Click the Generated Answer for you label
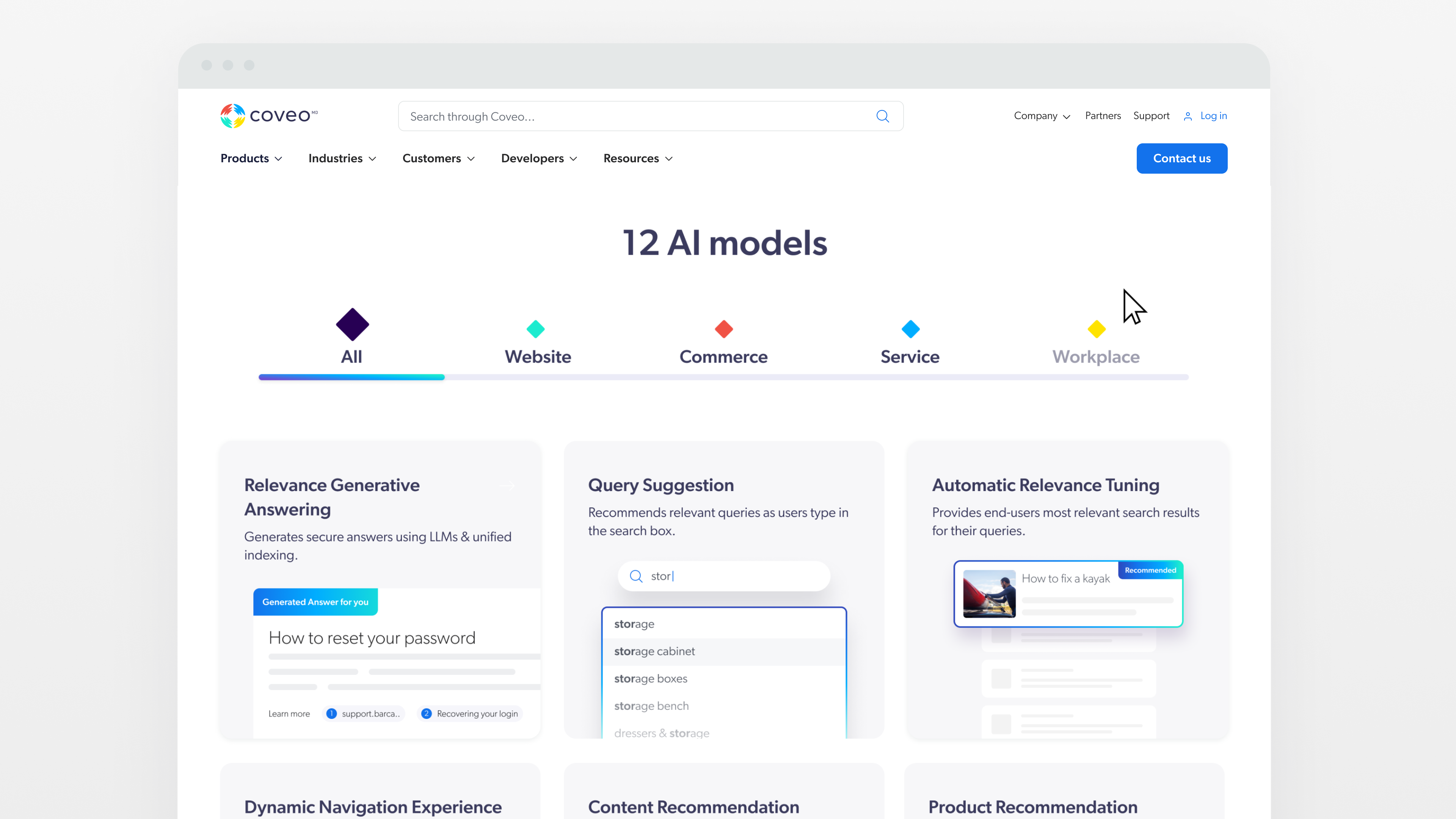The height and width of the screenshot is (819, 1456). pos(315,602)
